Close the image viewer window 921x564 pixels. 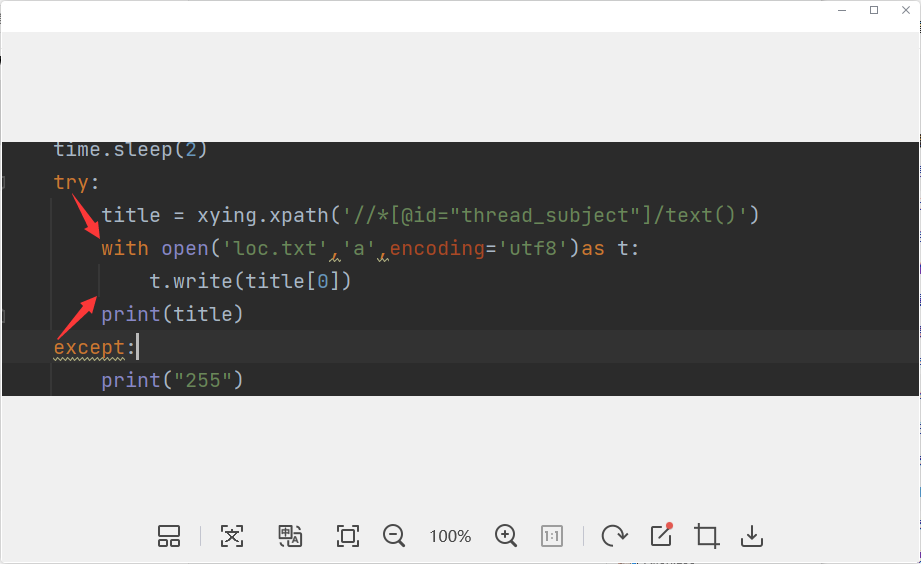coord(903,10)
